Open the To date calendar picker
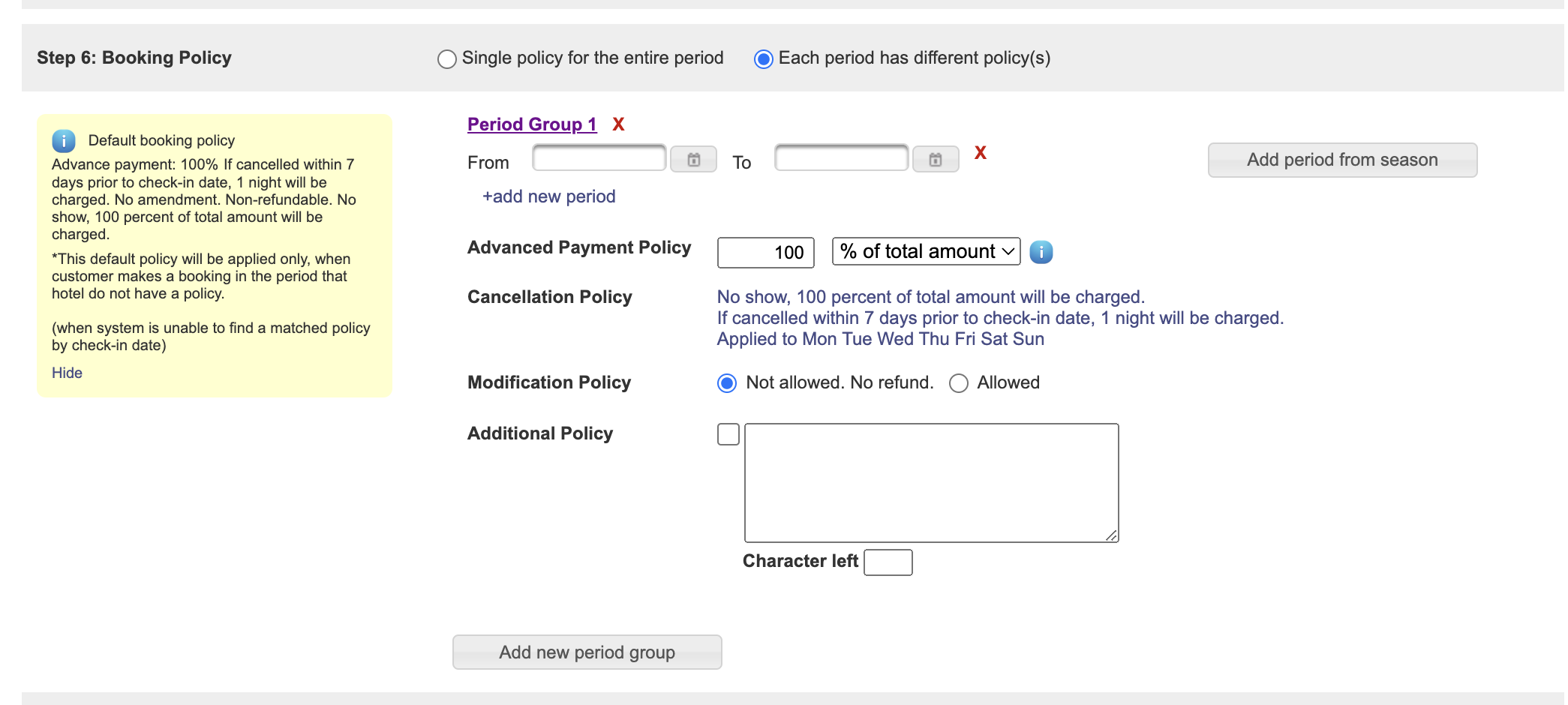This screenshot has height=705, width=1568. click(935, 159)
